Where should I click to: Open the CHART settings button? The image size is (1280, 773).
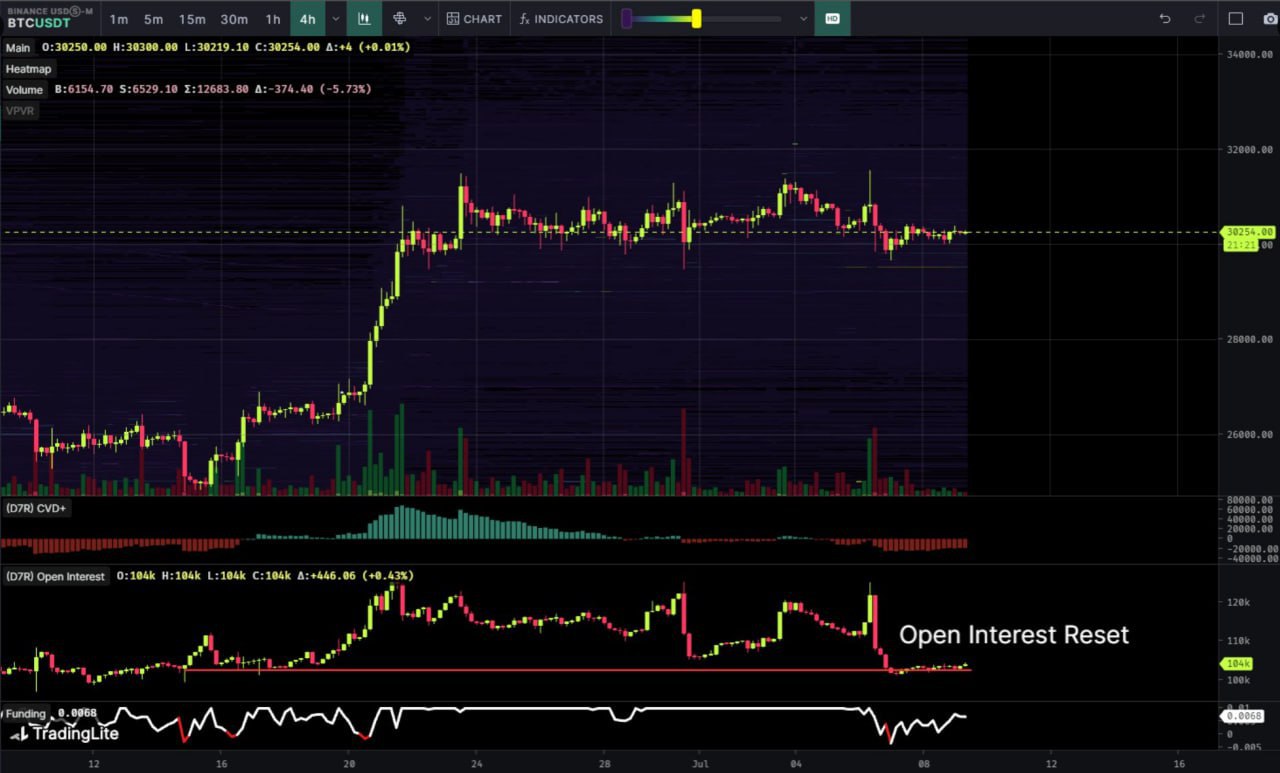coord(474,19)
